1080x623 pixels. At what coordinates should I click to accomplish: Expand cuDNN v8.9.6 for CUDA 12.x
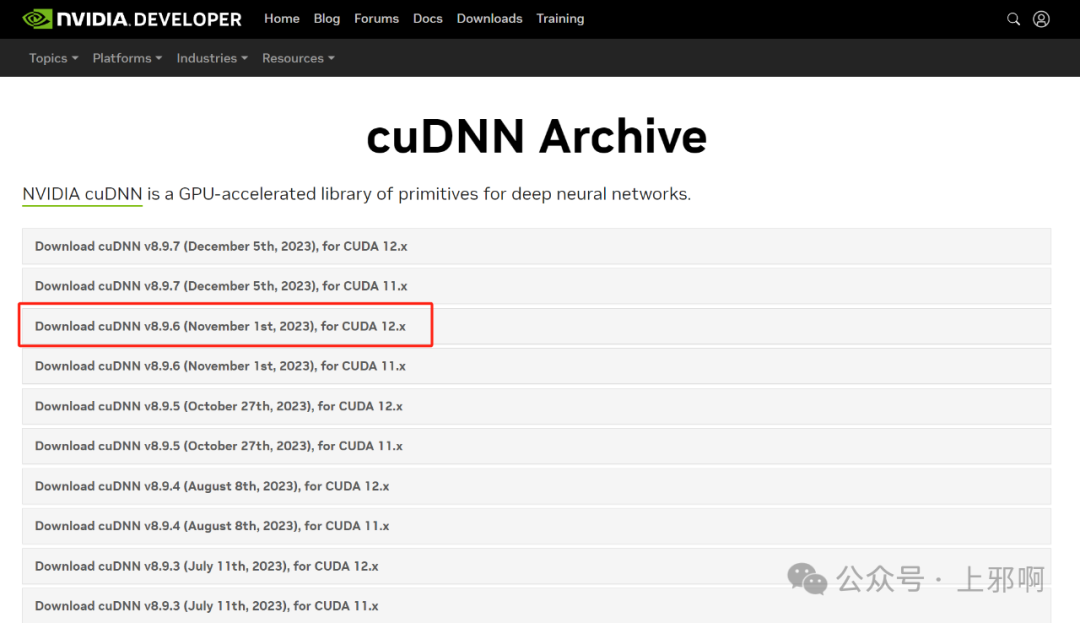pos(536,326)
